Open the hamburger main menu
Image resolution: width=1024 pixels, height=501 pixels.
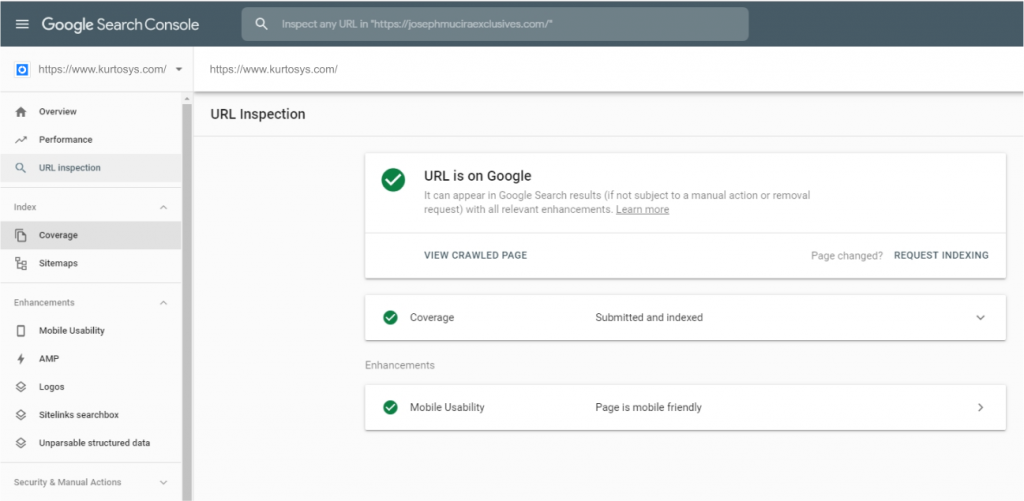22,24
